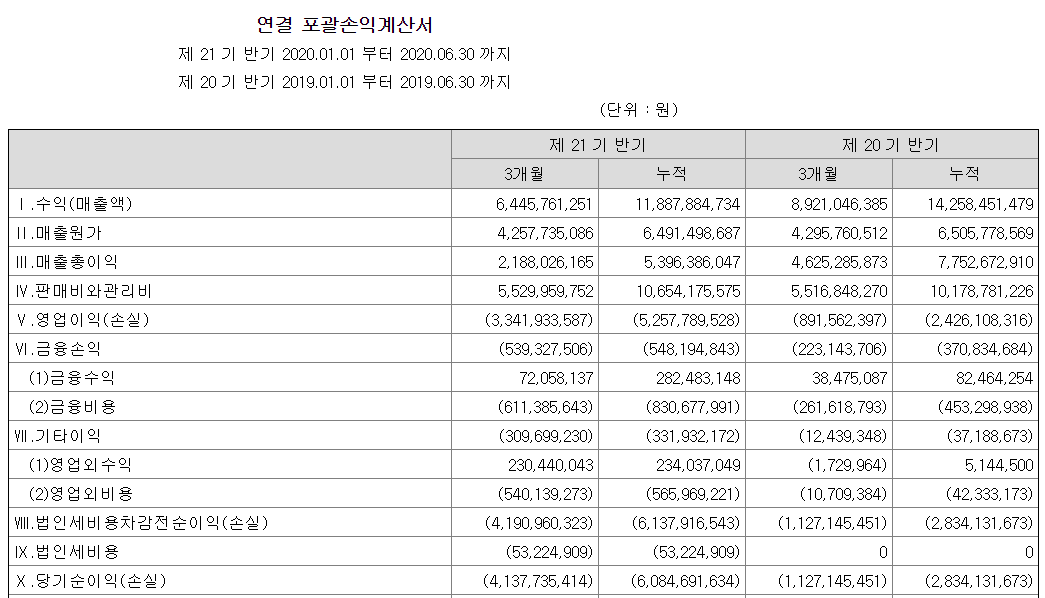
Task: Click the row label Ⅵ.금융손익
Action: click(58, 349)
